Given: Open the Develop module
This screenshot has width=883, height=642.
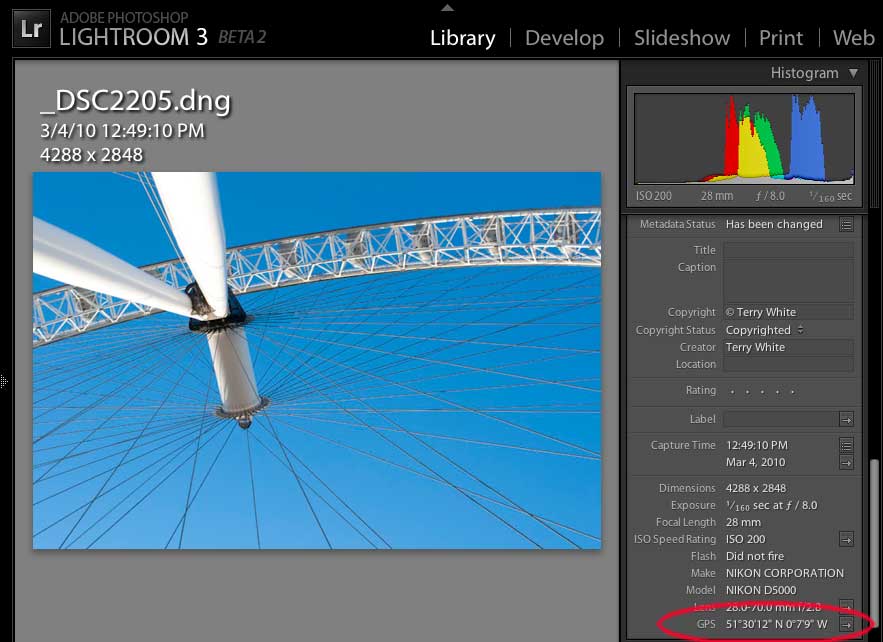Looking at the screenshot, I should [x=564, y=38].
